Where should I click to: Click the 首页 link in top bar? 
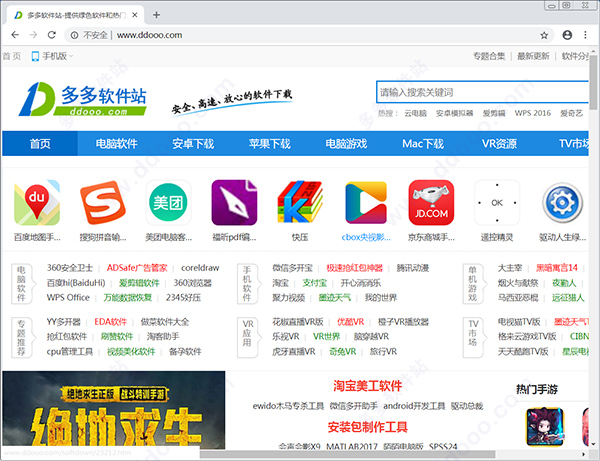12,56
